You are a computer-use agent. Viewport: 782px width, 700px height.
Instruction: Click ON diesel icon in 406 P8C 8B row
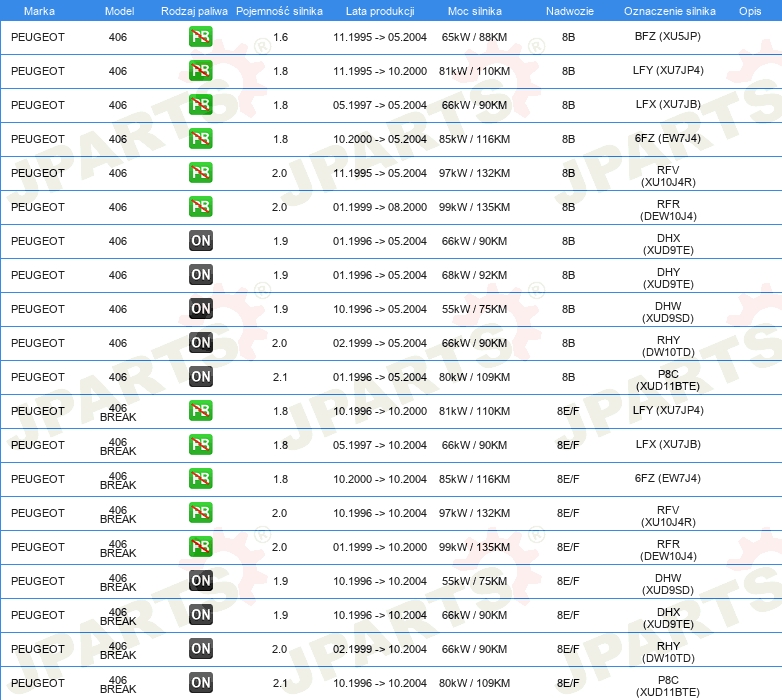(200, 376)
